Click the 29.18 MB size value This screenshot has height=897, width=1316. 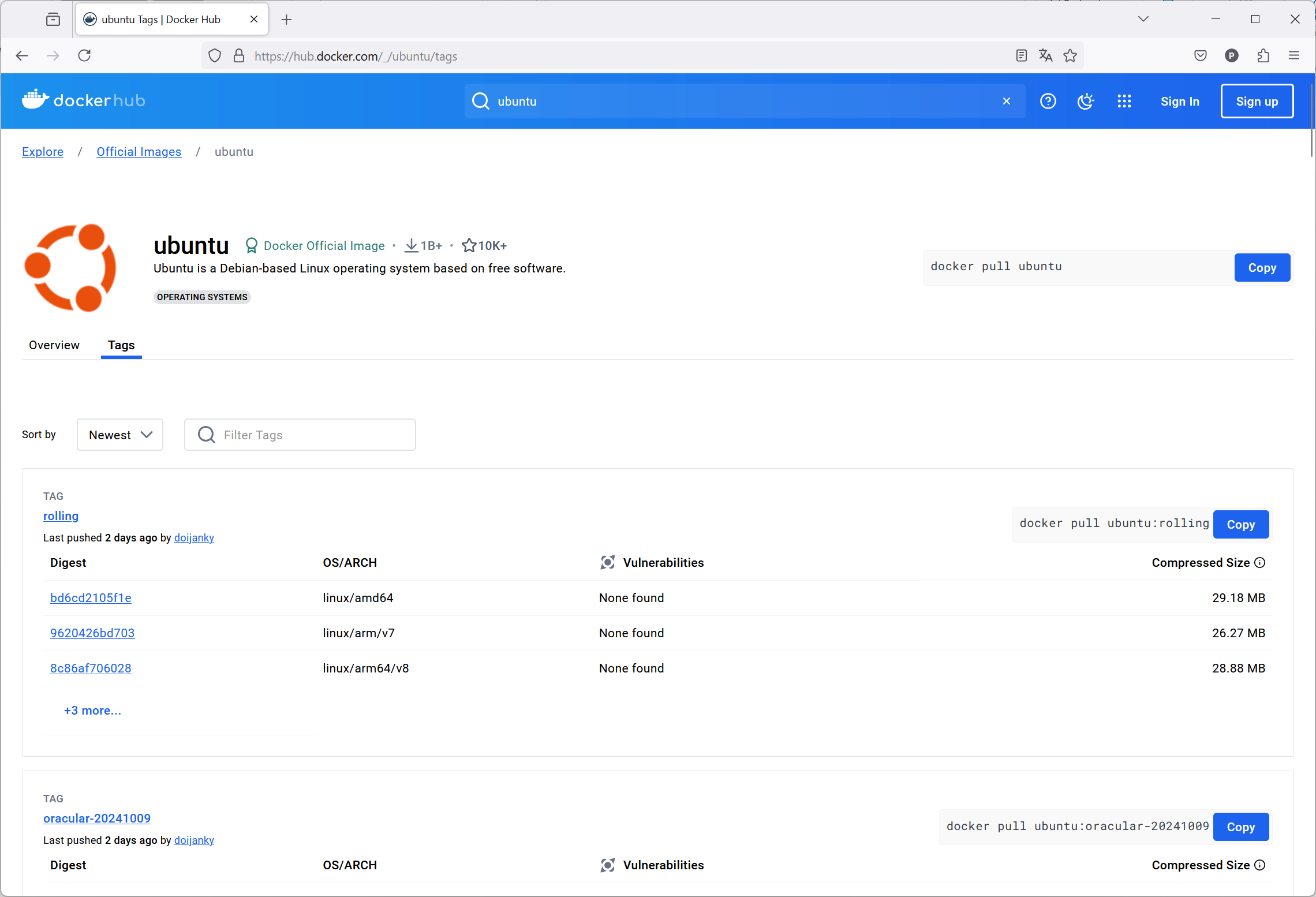point(1239,598)
